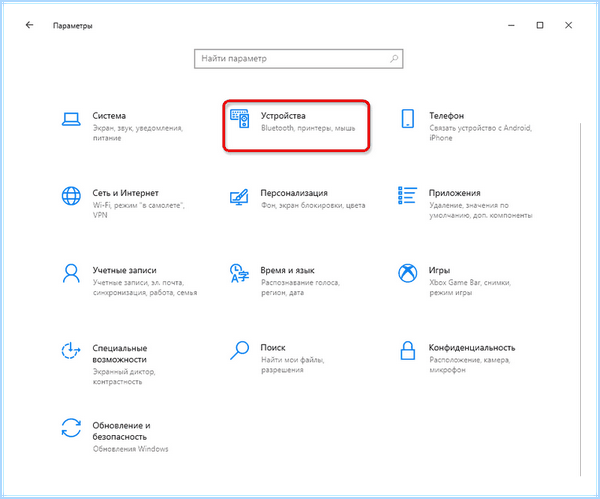600x499 pixels.
Task: Maximize the Параметры window
Action: 540,25
